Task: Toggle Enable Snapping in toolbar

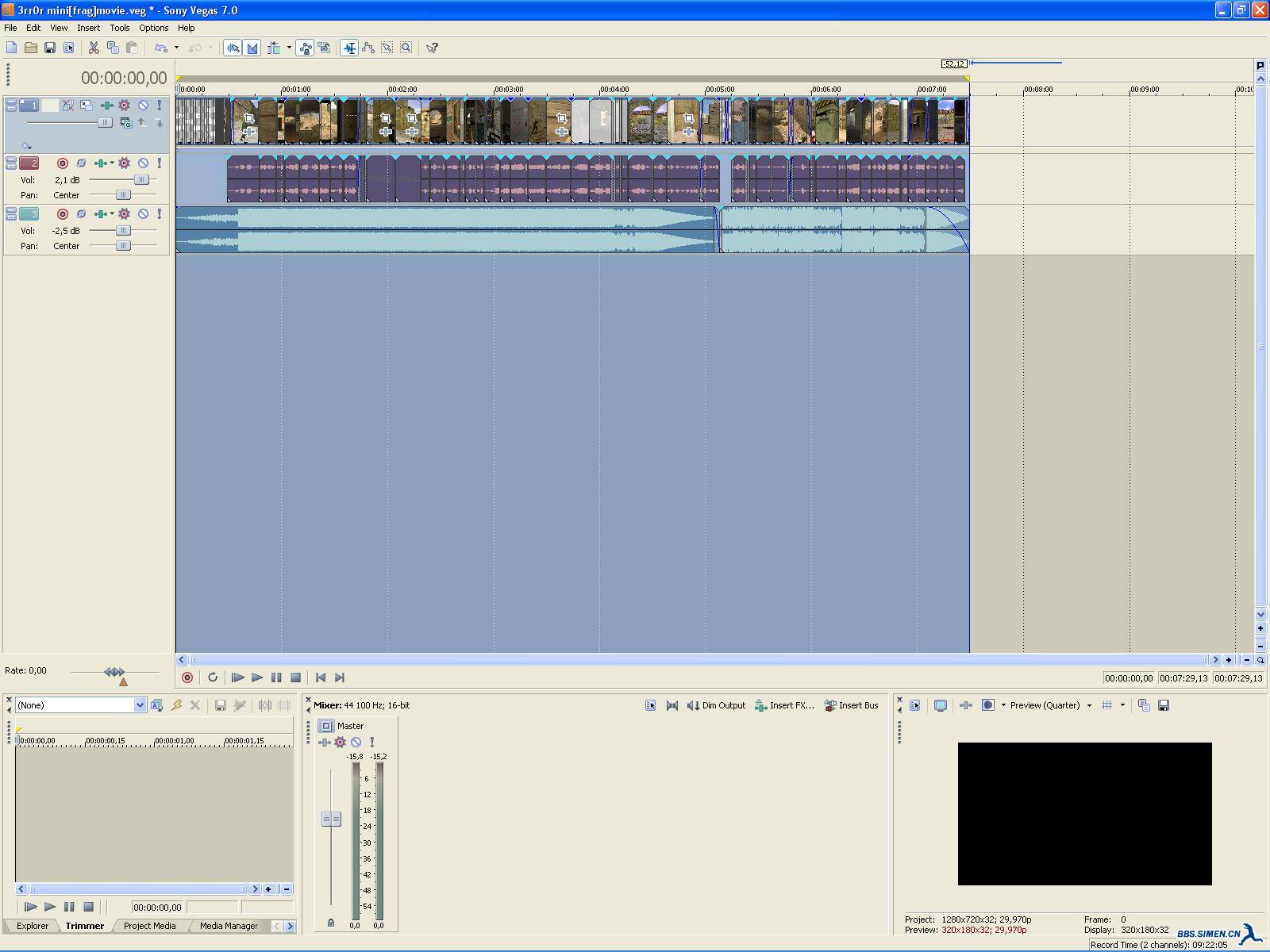Action: click(233, 48)
